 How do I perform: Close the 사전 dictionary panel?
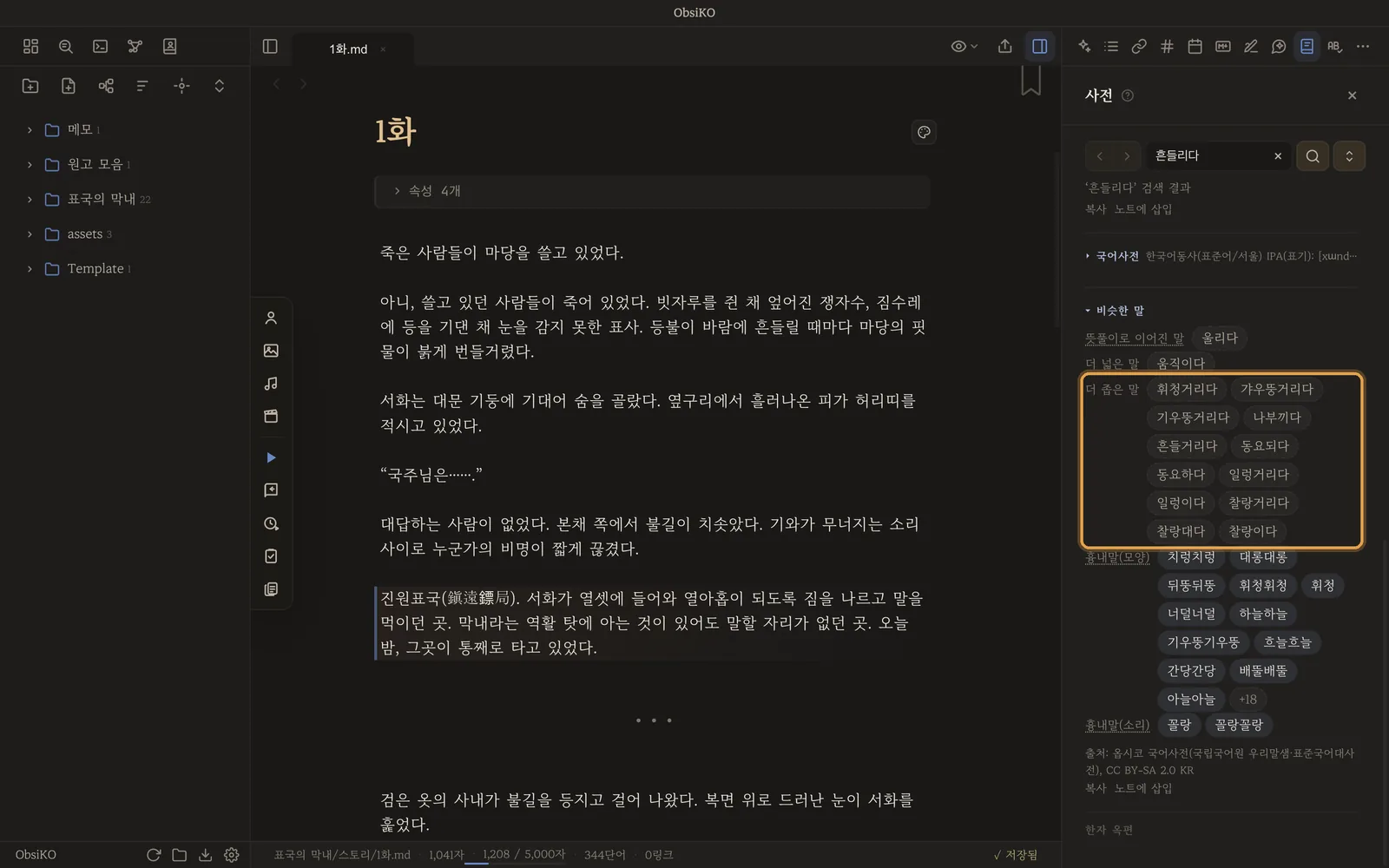click(x=1352, y=95)
